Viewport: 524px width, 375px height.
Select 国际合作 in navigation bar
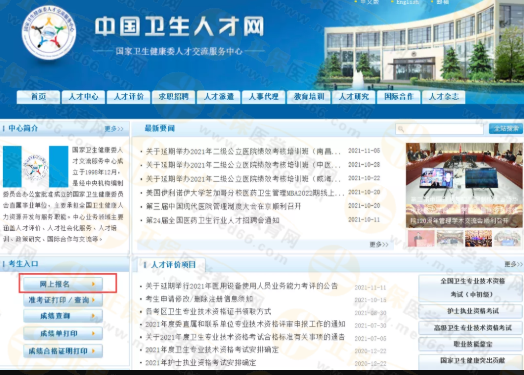(399, 97)
